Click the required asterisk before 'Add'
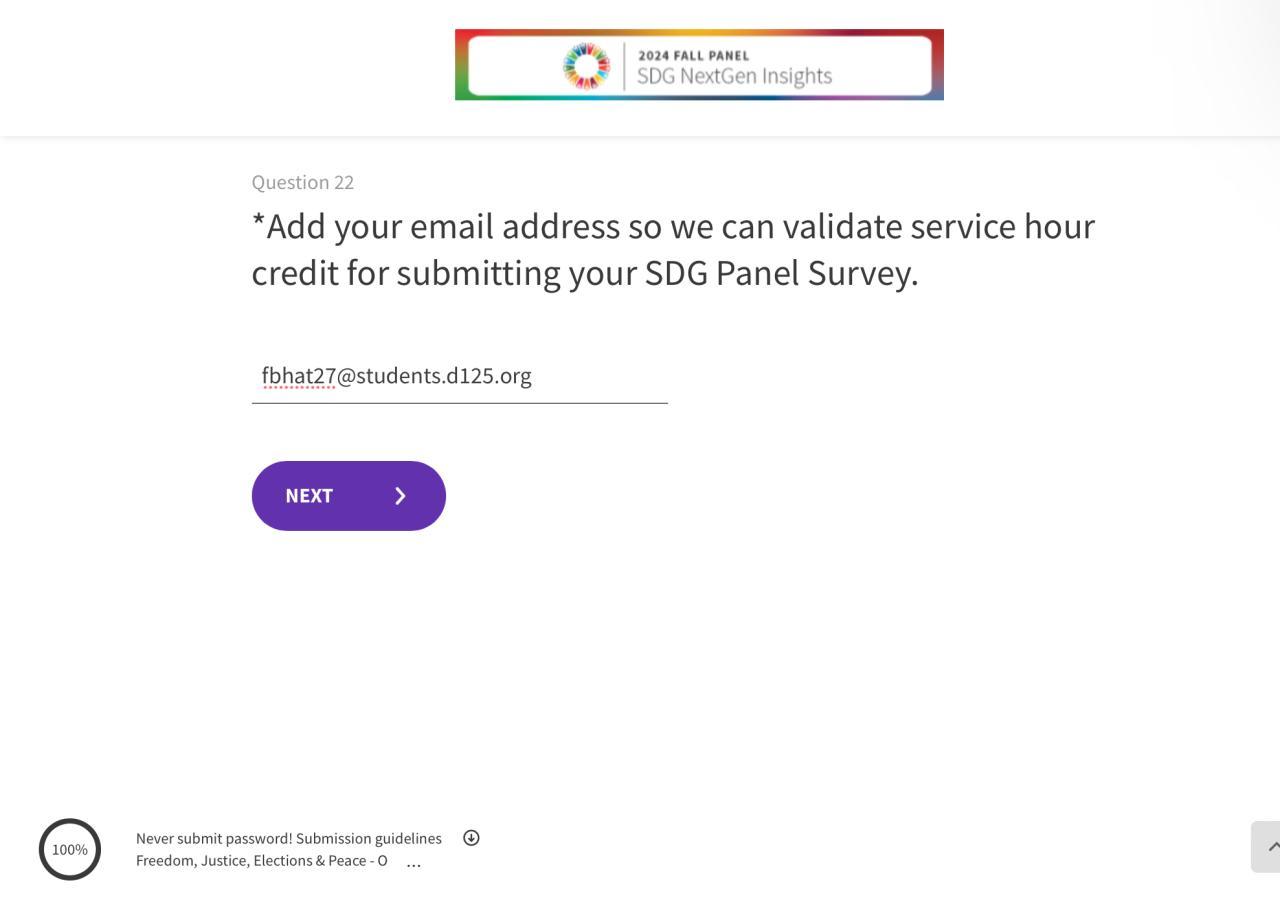Screen dimensions: 1280x909 click(258, 223)
